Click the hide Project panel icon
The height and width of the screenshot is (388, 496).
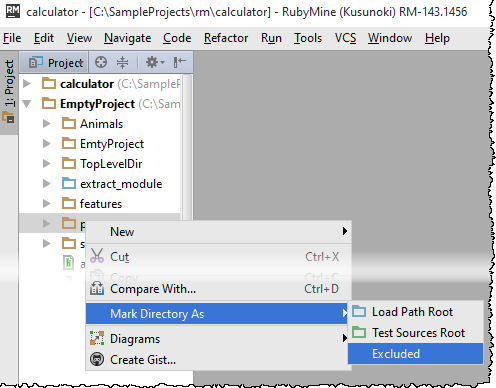(x=180, y=62)
